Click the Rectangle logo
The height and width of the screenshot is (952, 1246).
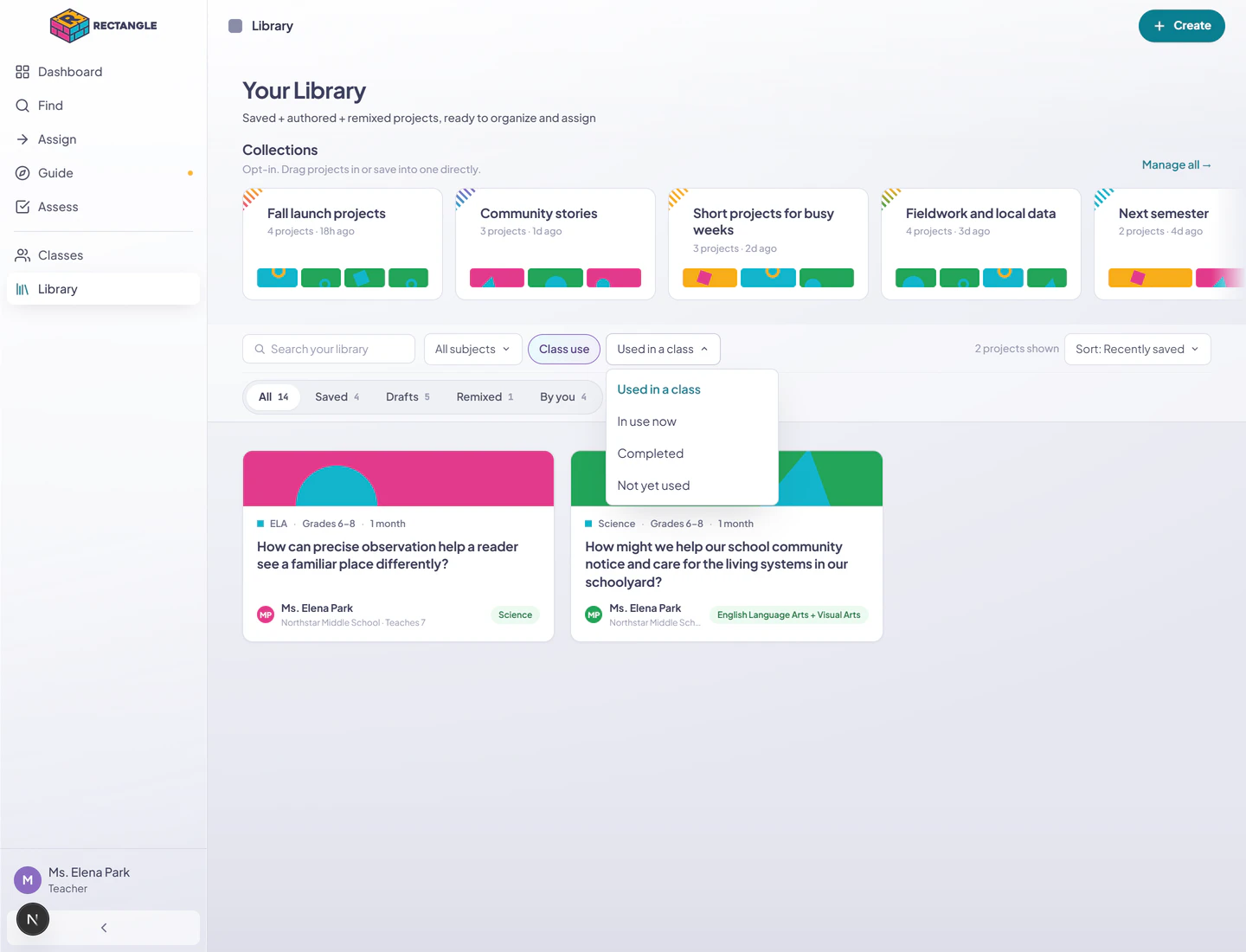point(104,26)
